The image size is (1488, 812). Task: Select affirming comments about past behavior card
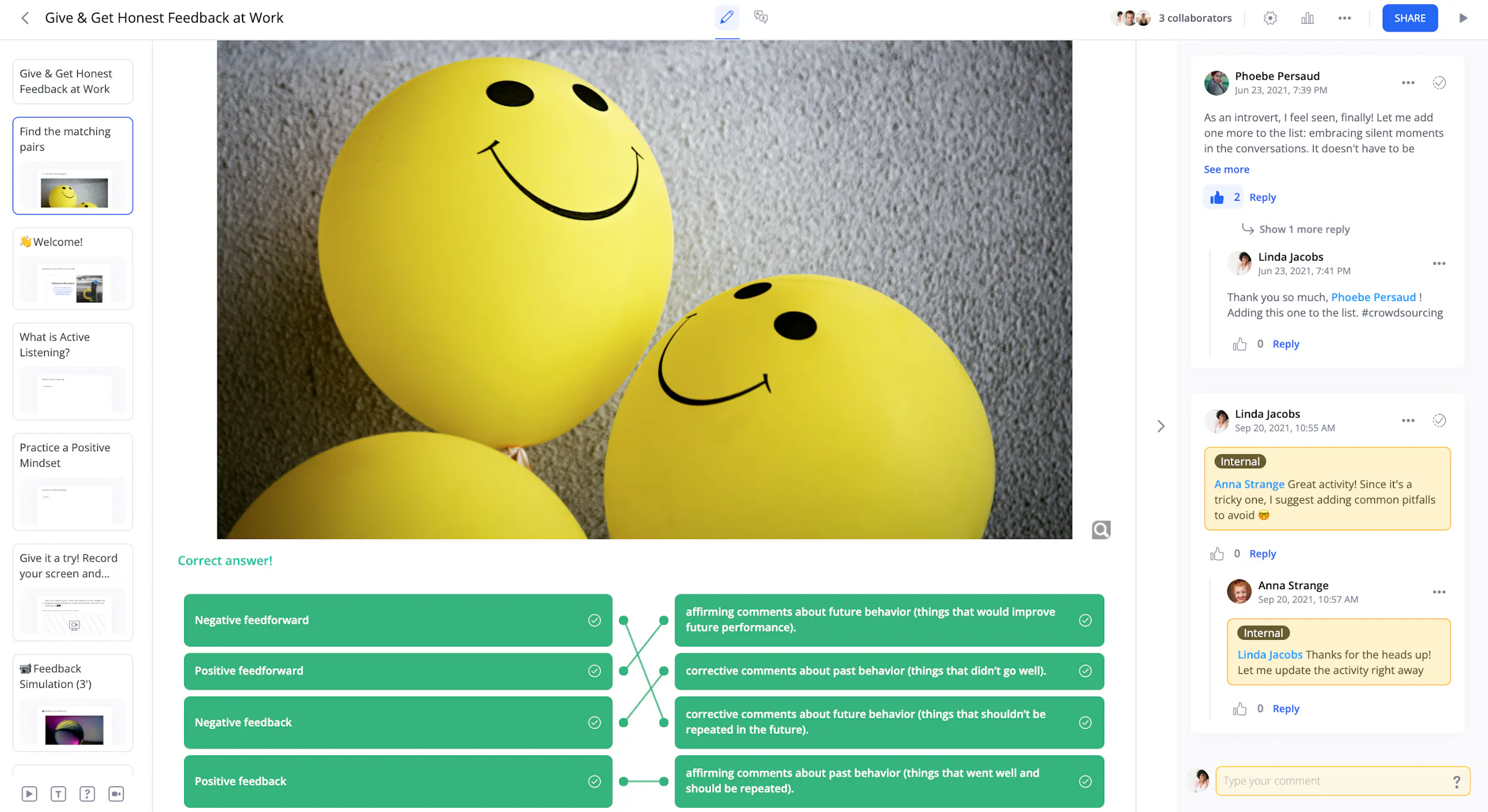pos(889,781)
